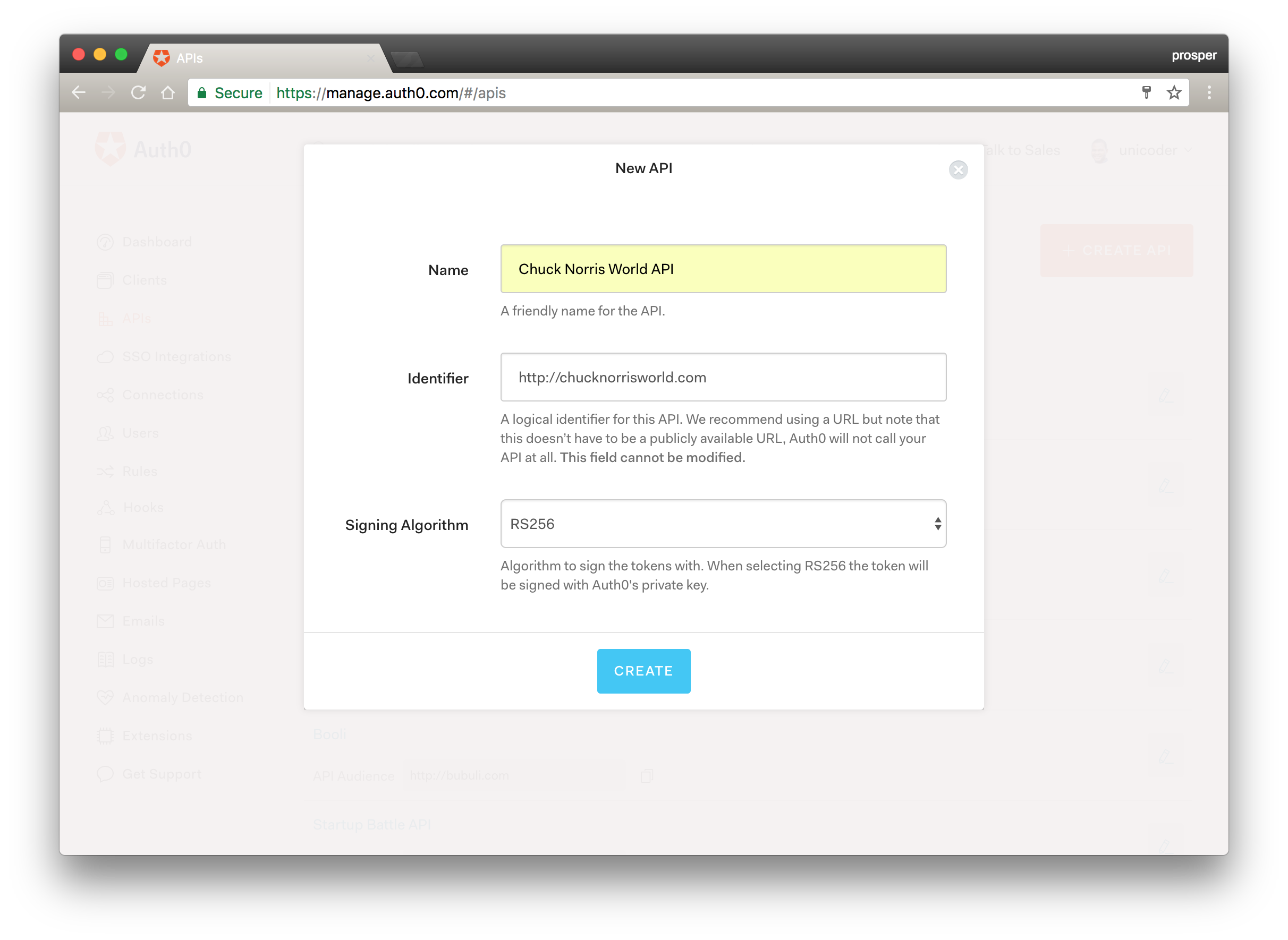Reload the page with refresh icon

(138, 93)
